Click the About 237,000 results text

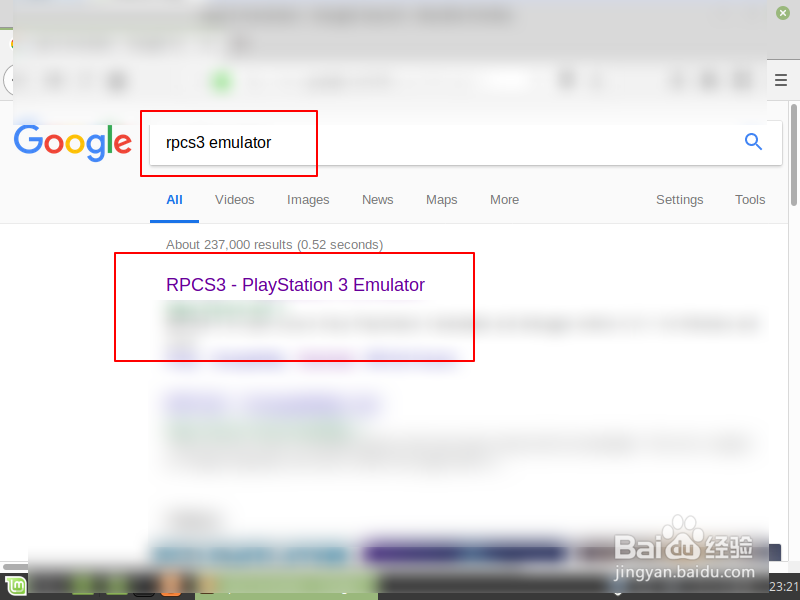pos(274,245)
